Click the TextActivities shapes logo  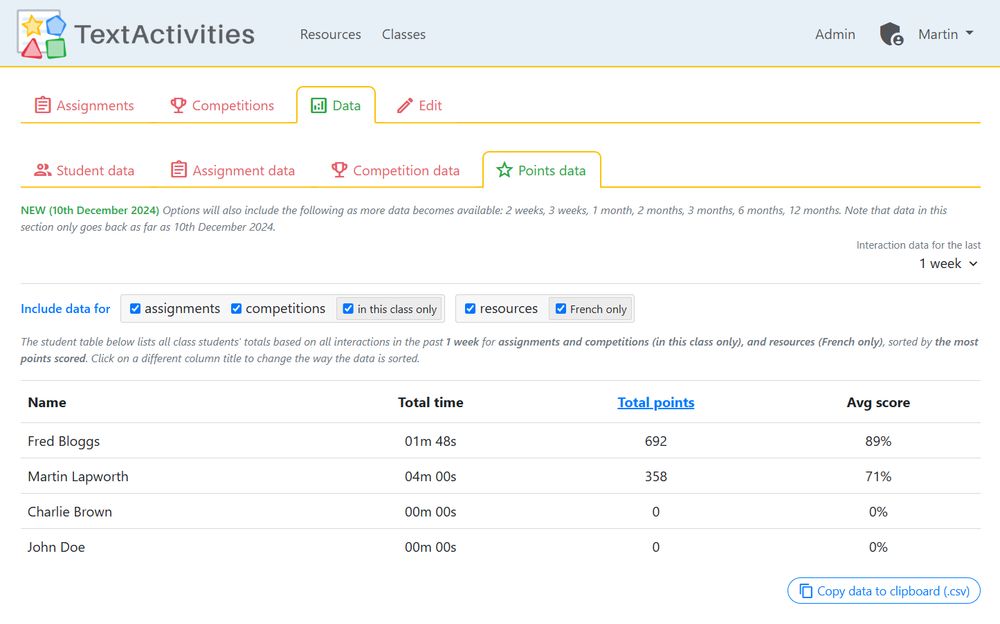click(x=42, y=34)
